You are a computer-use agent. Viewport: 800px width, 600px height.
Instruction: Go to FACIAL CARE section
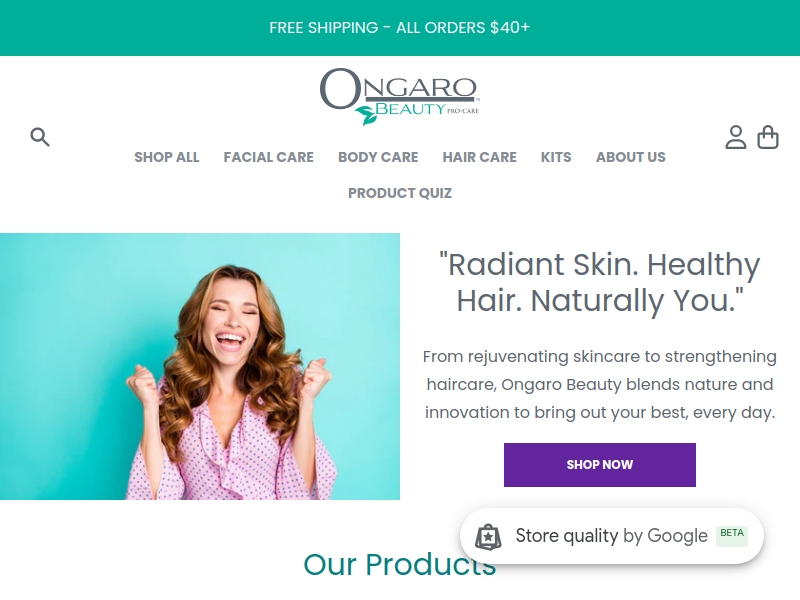[x=268, y=157]
